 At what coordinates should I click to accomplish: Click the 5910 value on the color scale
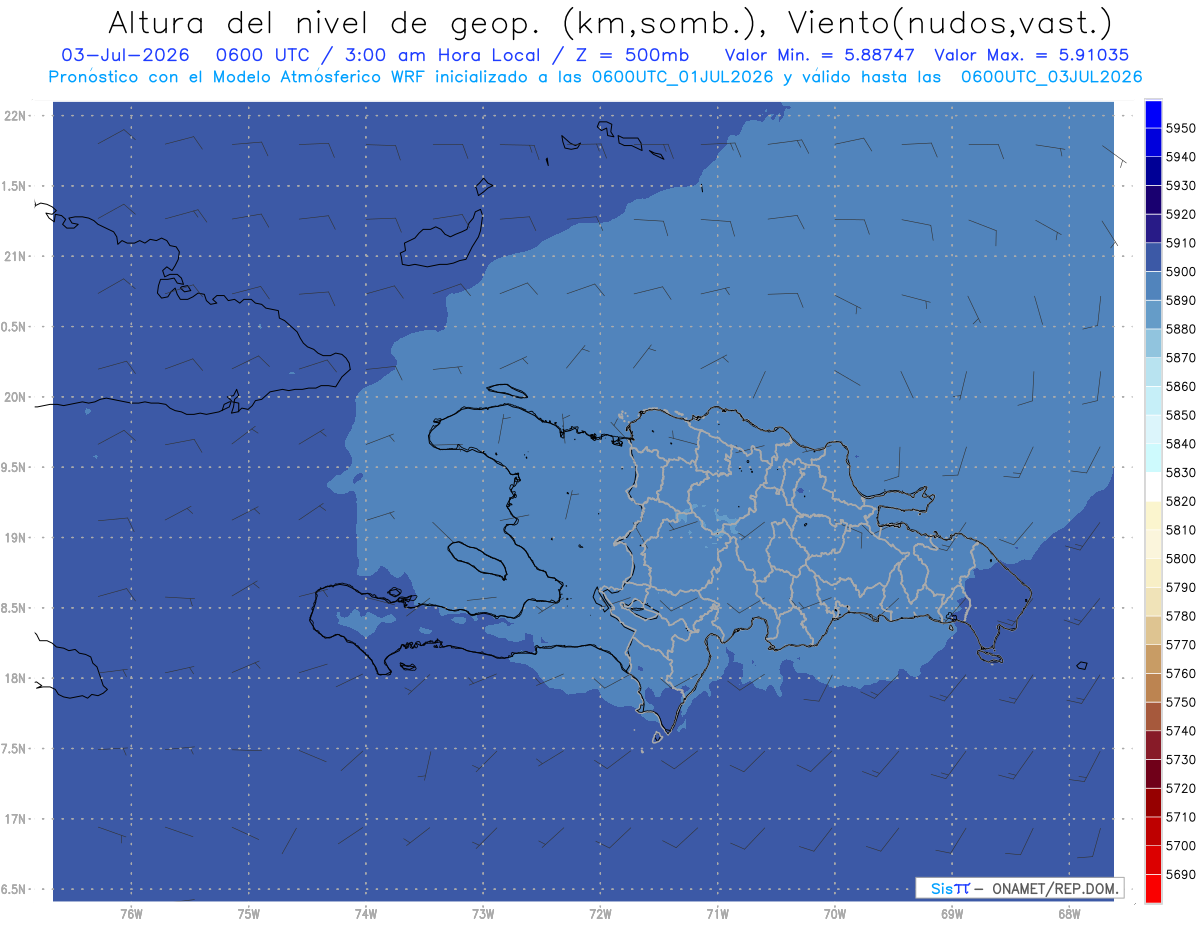pos(1180,243)
